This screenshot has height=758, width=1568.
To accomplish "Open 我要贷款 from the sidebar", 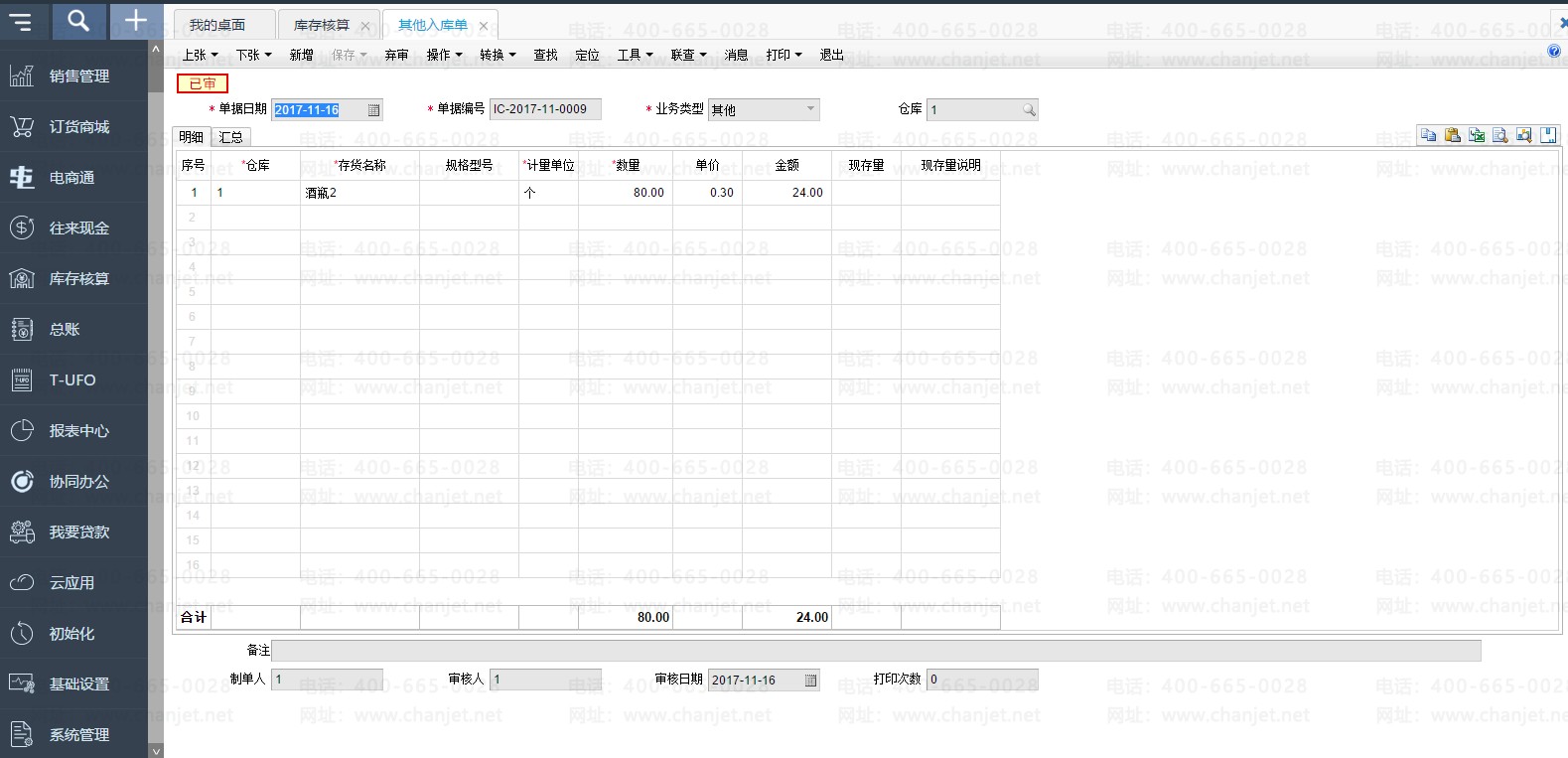I will coord(74,531).
